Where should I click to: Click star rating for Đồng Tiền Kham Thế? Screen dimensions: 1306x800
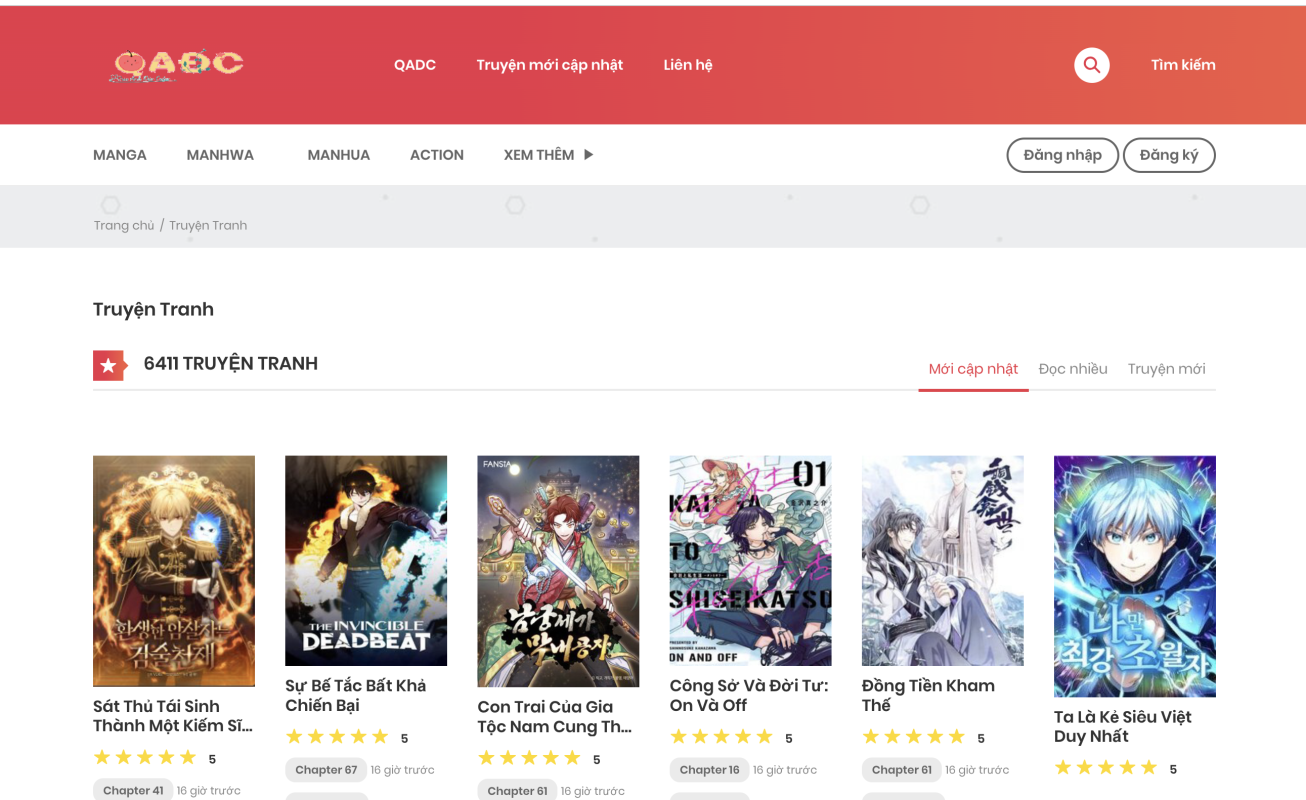913,737
